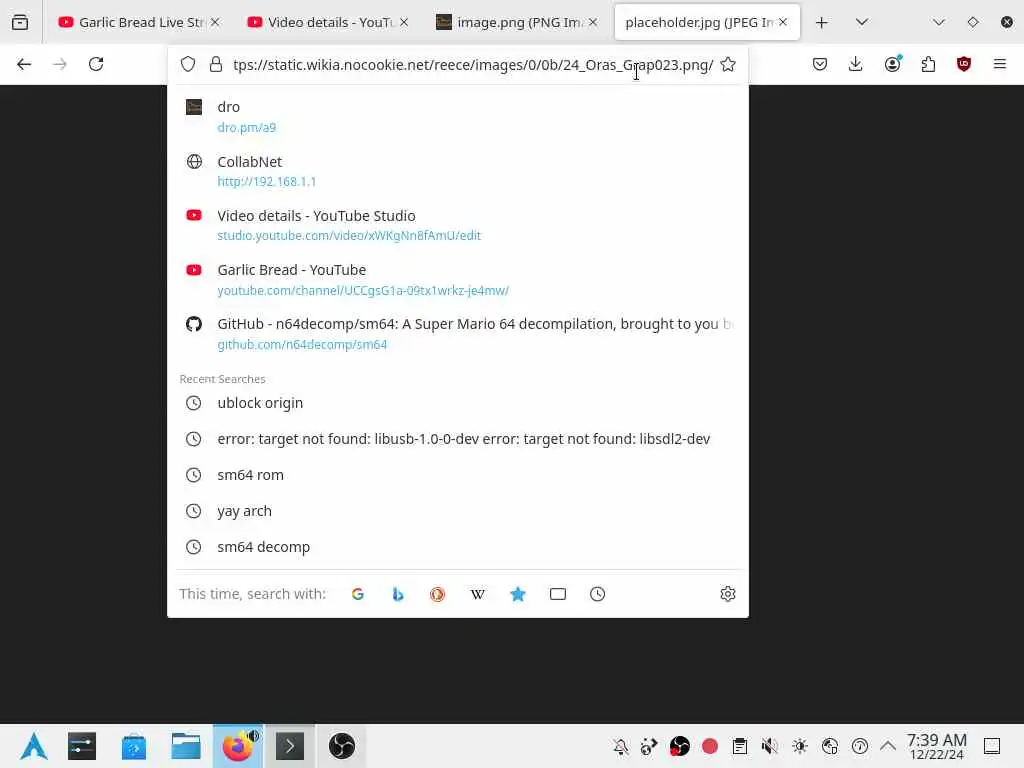The height and width of the screenshot is (768, 1024).
Task: Open Save to Pocket button
Action: coord(820,64)
